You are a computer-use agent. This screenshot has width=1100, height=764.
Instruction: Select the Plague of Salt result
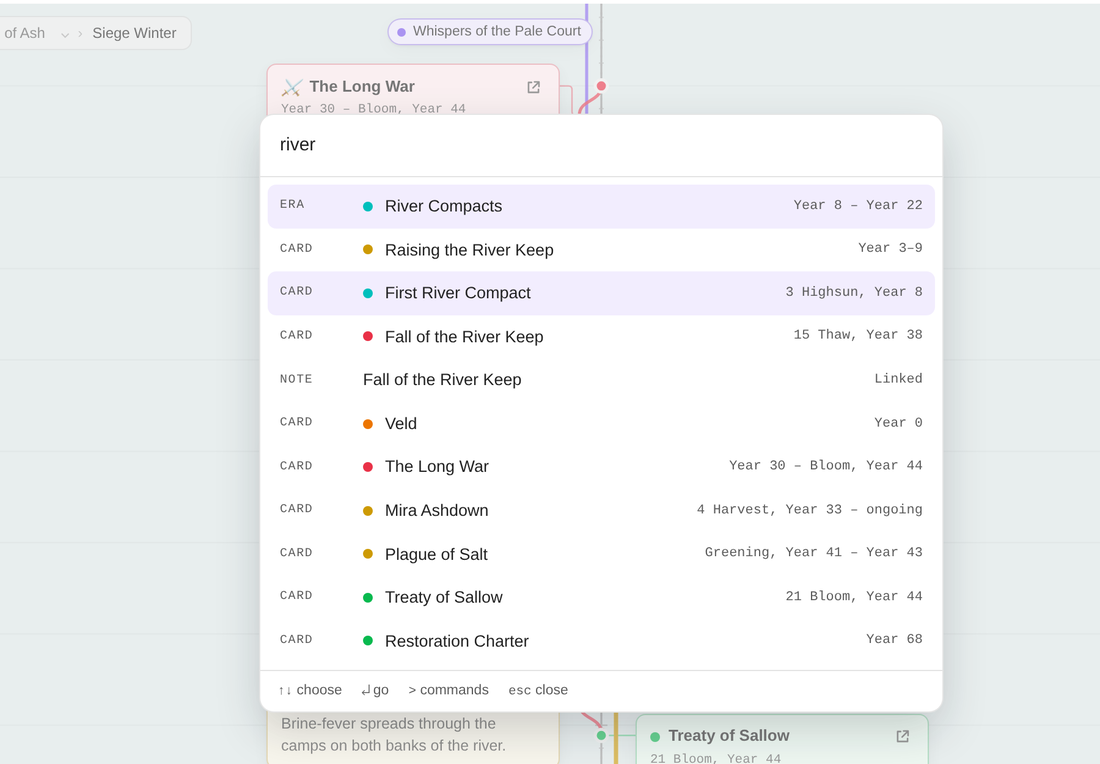(601, 554)
